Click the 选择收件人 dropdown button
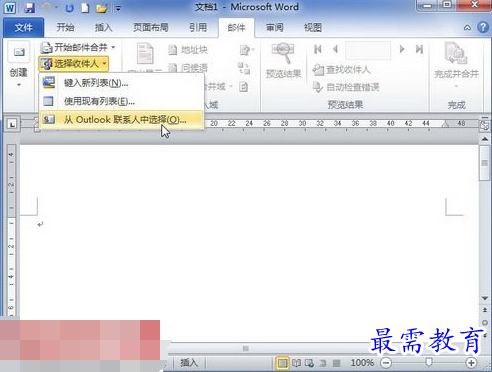The width and height of the screenshot is (492, 372). click(x=74, y=63)
